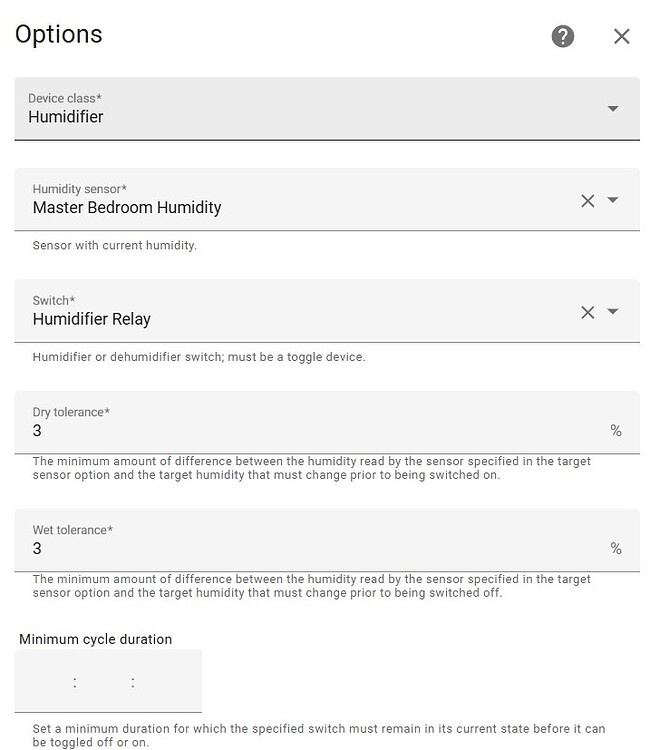Click the Humidifier Relay entity text

pos(92,320)
